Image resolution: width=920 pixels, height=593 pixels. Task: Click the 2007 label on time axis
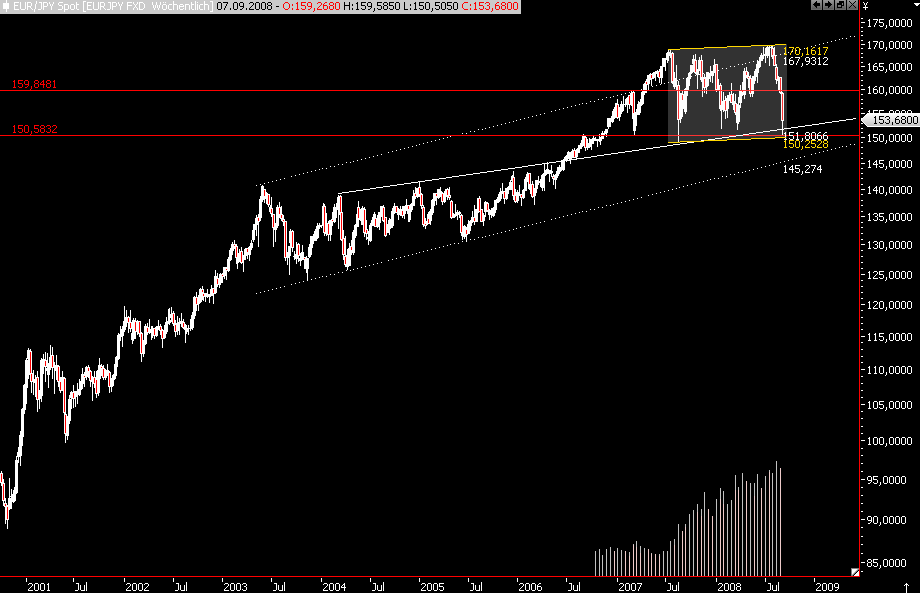pos(630,587)
